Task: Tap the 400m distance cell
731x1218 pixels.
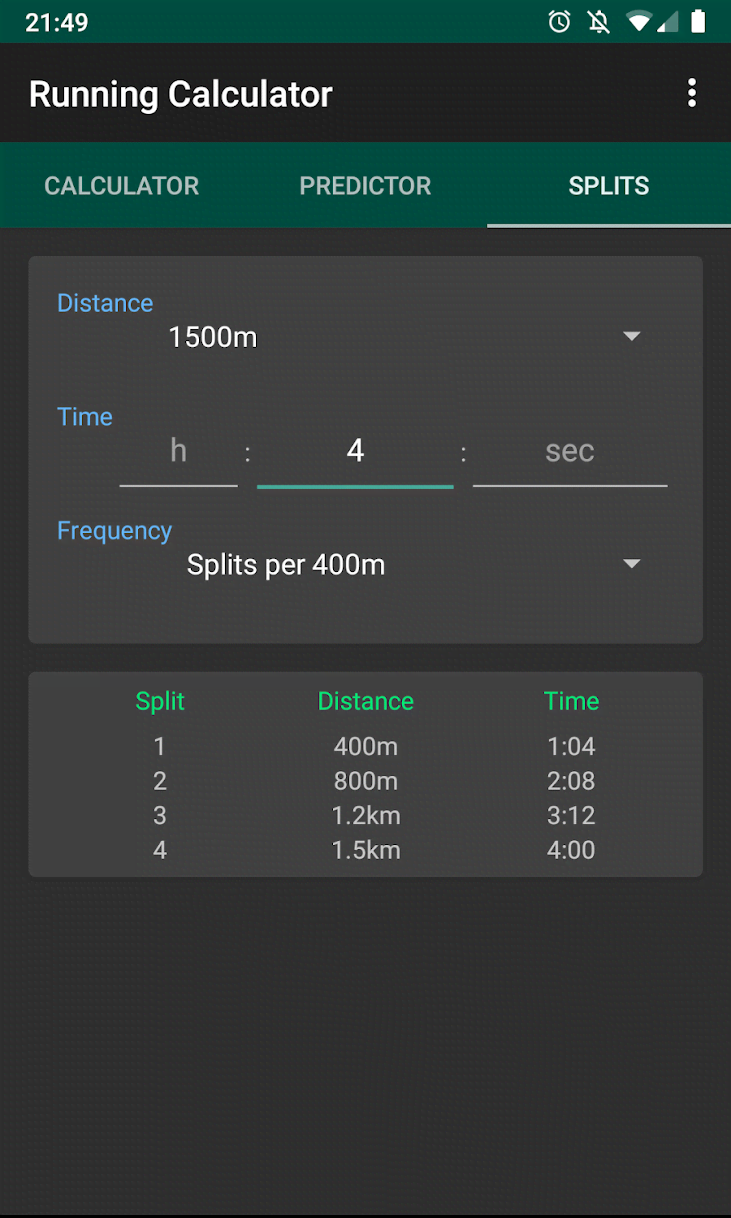Action: coord(366,747)
